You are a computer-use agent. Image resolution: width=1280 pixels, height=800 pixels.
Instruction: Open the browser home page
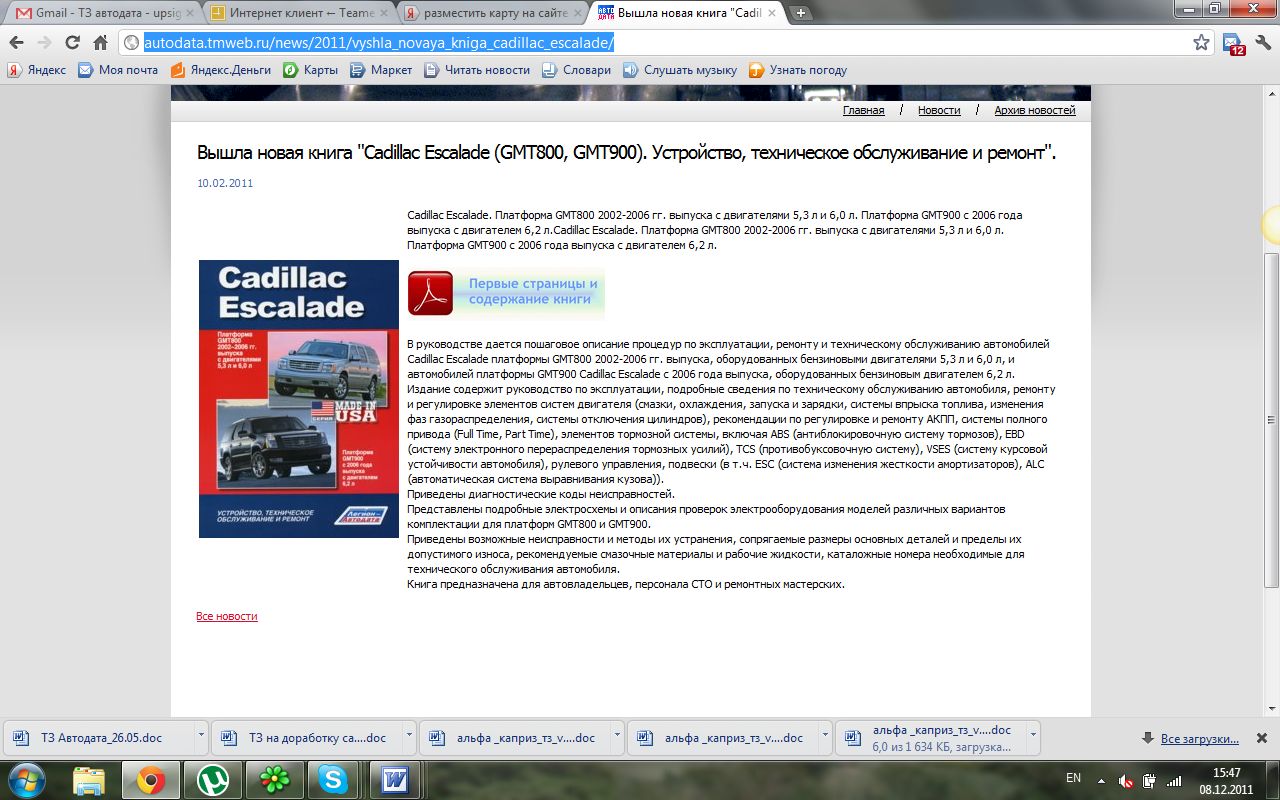(100, 43)
